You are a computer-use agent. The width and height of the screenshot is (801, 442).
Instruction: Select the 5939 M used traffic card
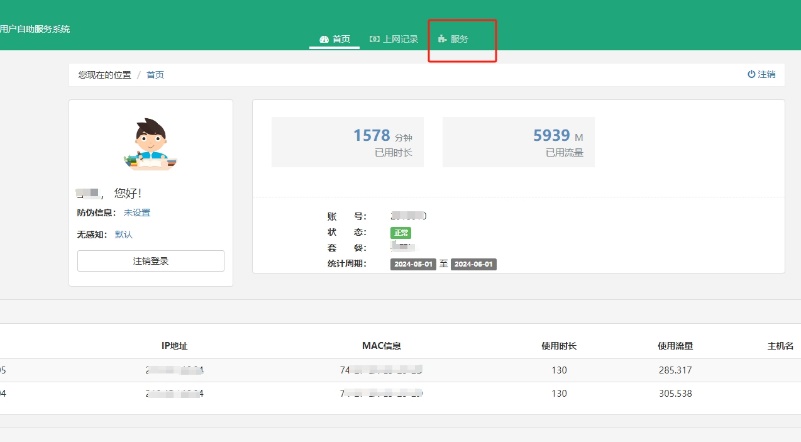pos(518,142)
